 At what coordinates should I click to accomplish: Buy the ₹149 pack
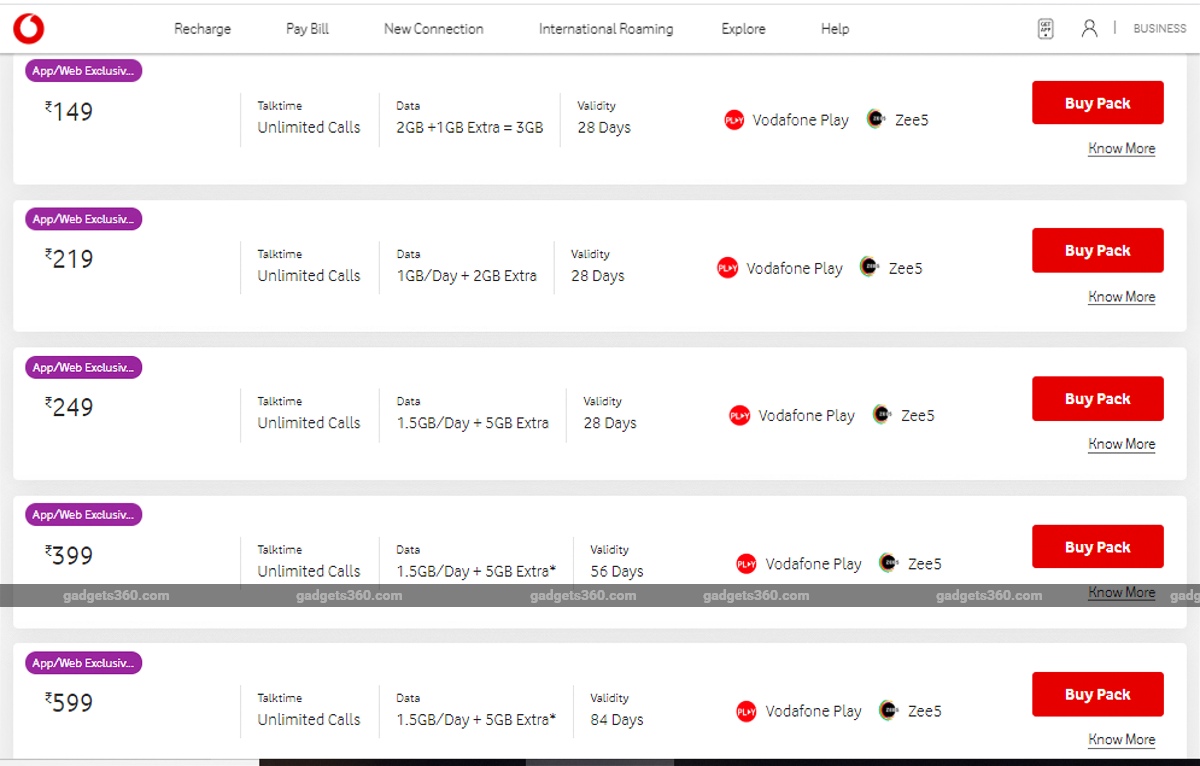(x=1097, y=102)
